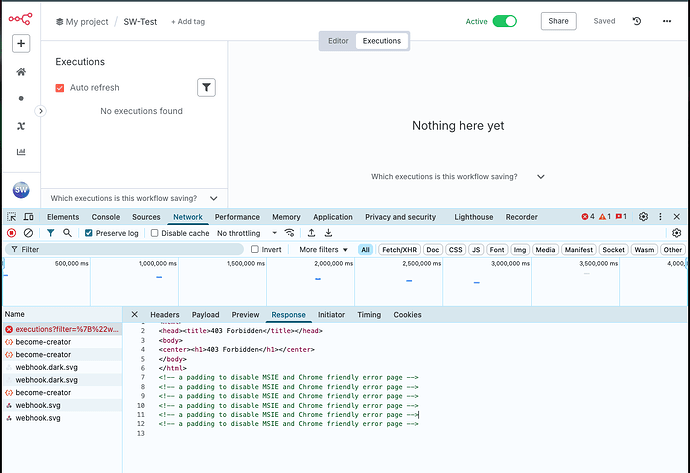Click the SW user avatar
The height and width of the screenshot is (473, 690).
21,190
